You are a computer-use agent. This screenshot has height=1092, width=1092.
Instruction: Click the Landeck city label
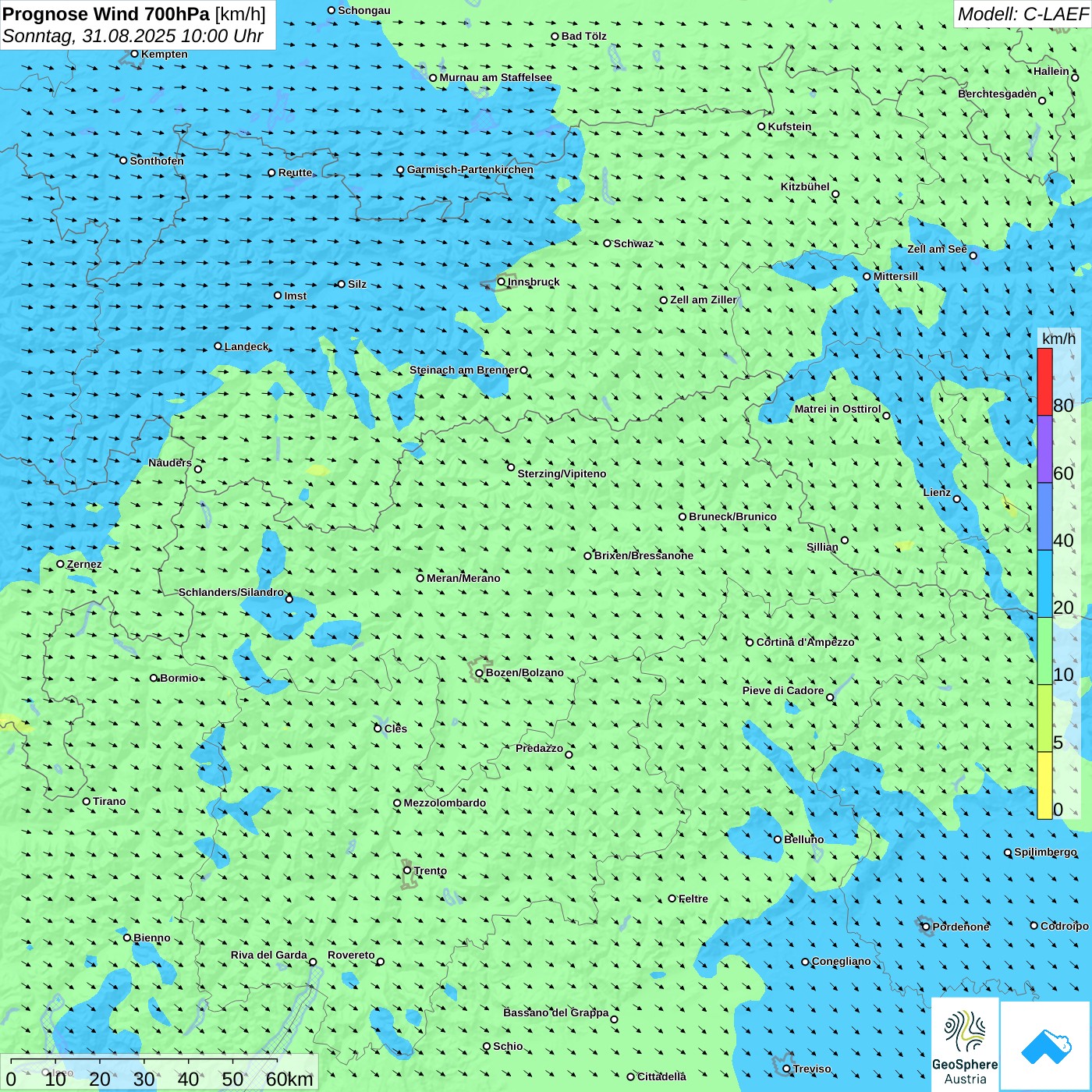click(246, 346)
